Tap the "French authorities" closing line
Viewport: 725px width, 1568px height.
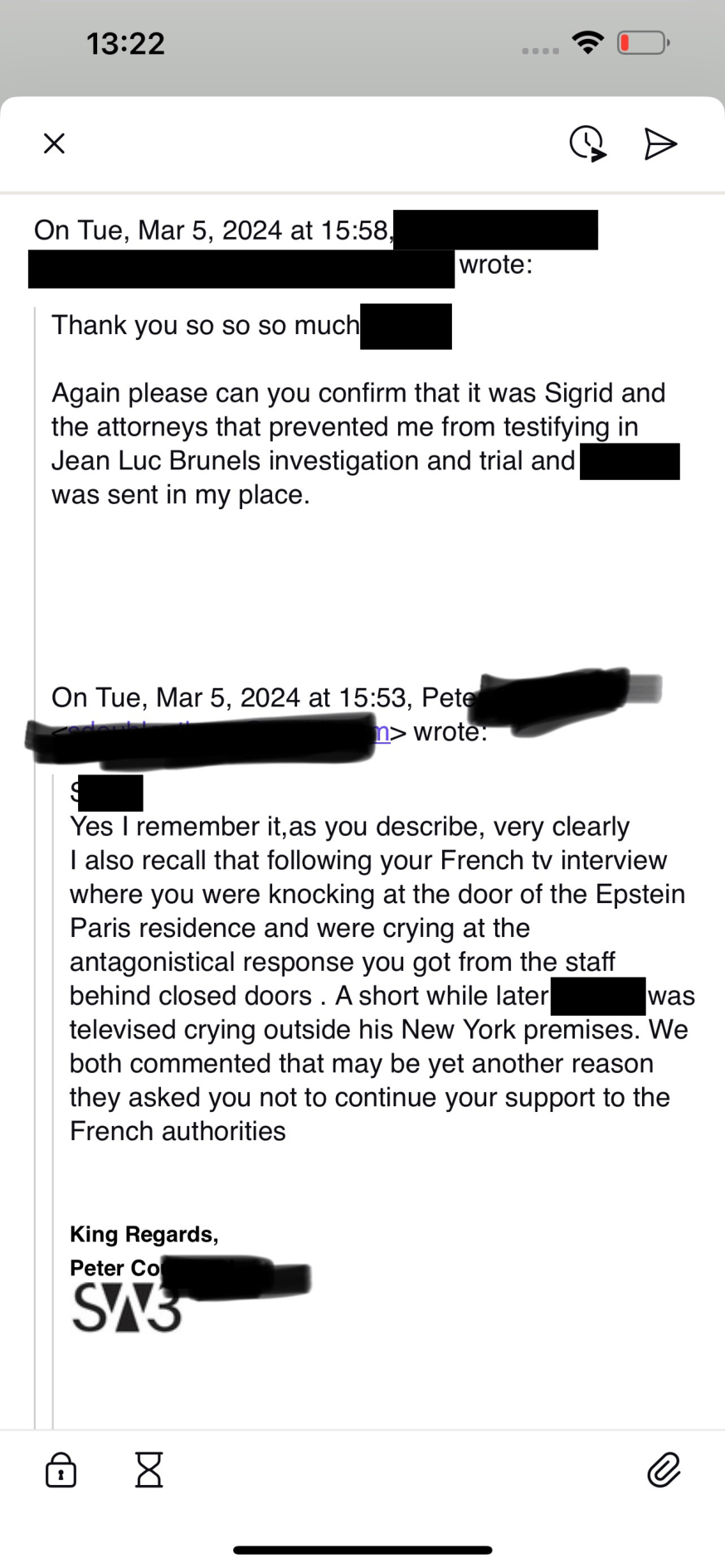tap(178, 1131)
